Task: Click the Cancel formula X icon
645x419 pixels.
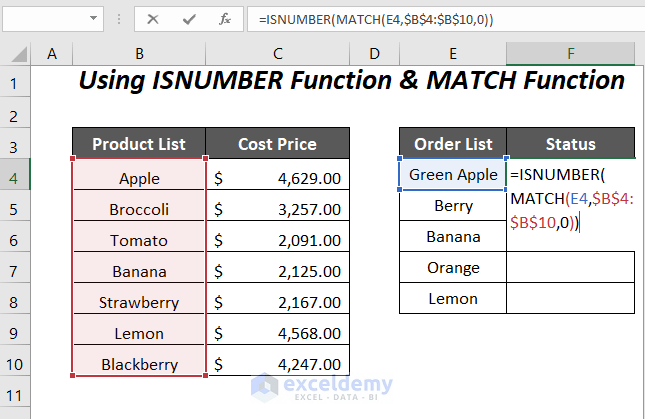Action: (x=153, y=18)
